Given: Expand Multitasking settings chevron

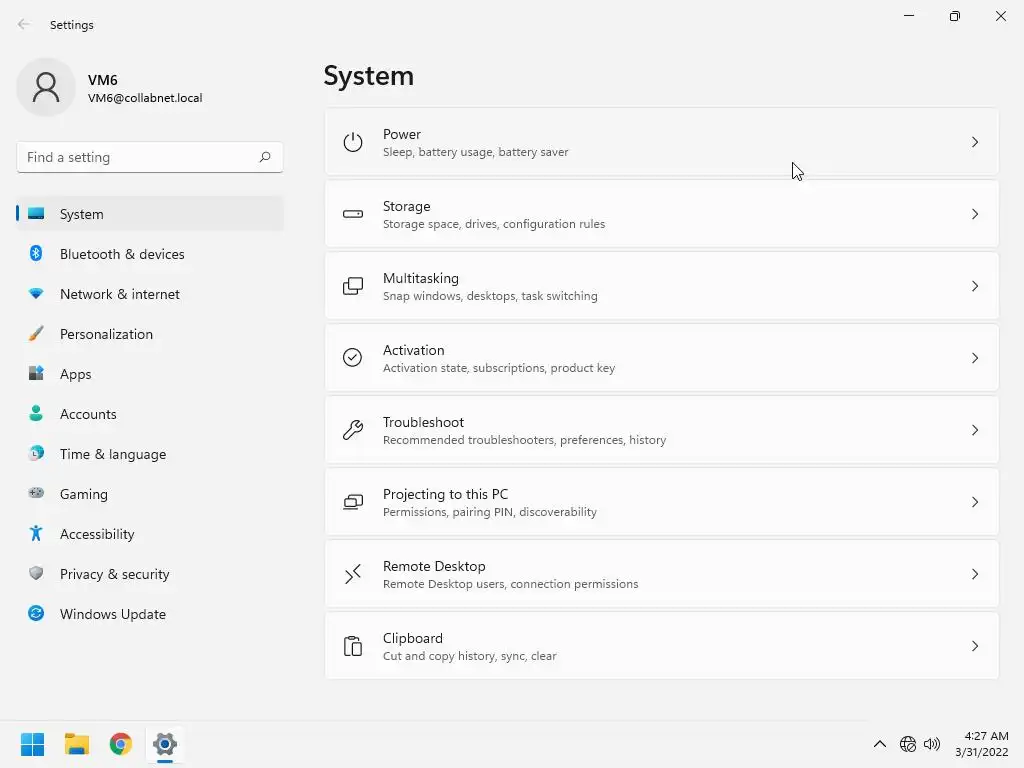Looking at the screenshot, I should pyautogui.click(x=974, y=286).
